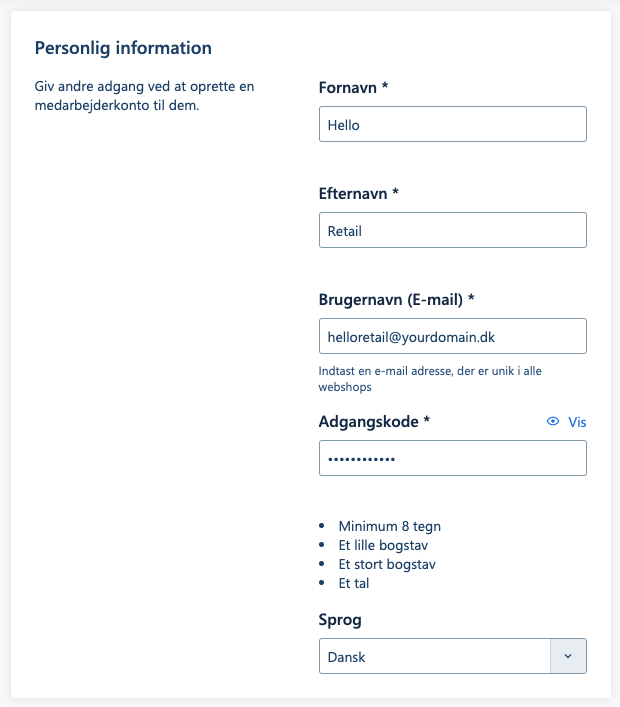Click the Fornavn field containing Hello

[452, 125]
